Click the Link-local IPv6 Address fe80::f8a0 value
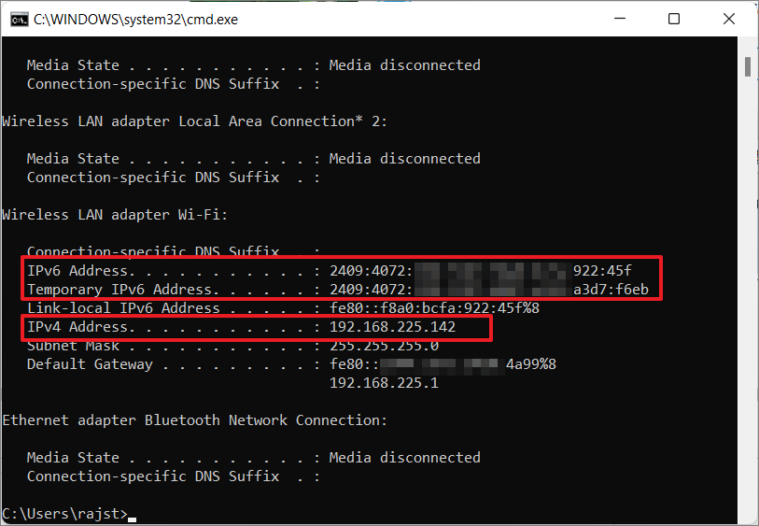Viewport: 759px width, 526px height. 434,308
